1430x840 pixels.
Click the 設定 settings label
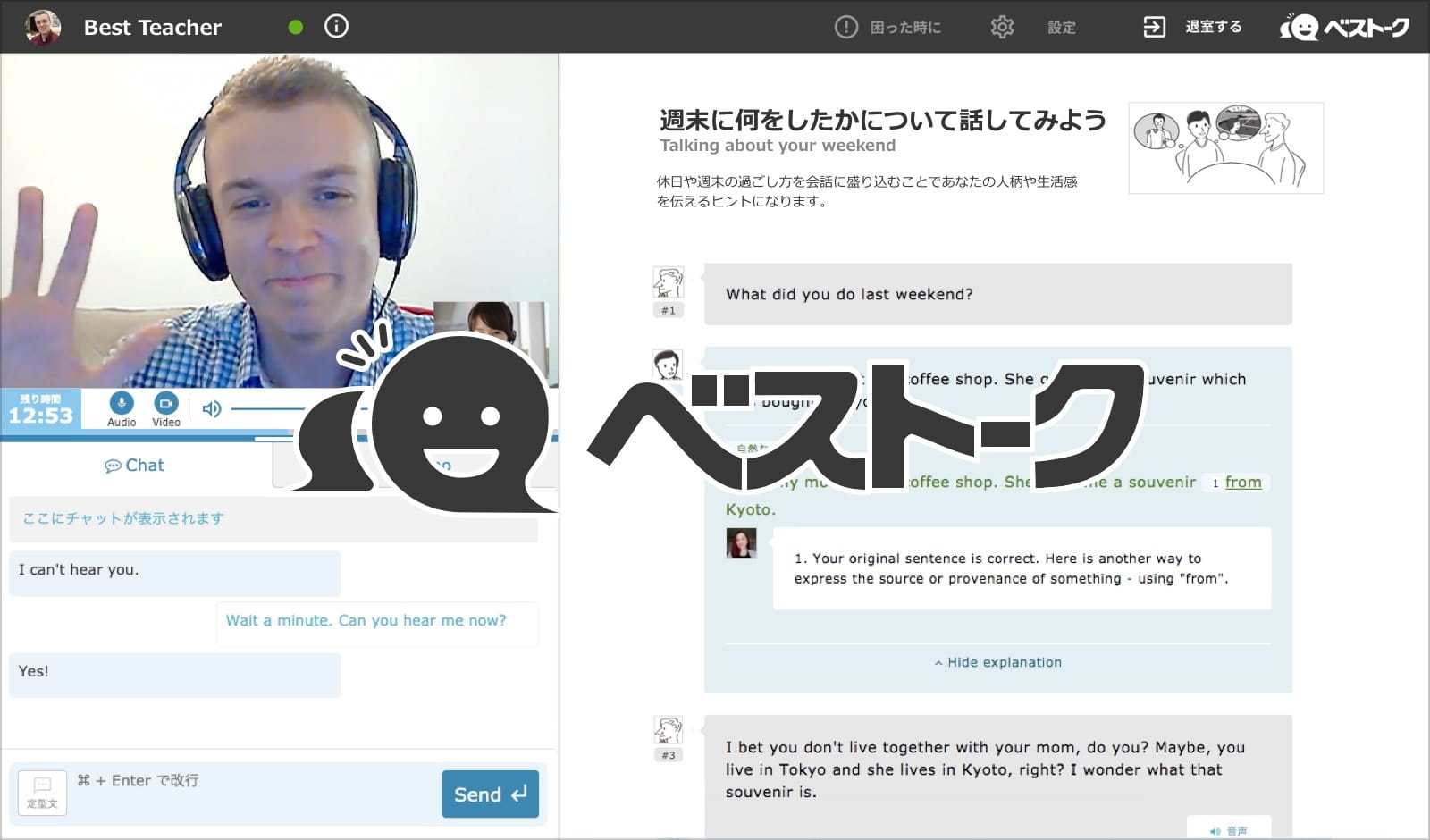pos(1062,28)
